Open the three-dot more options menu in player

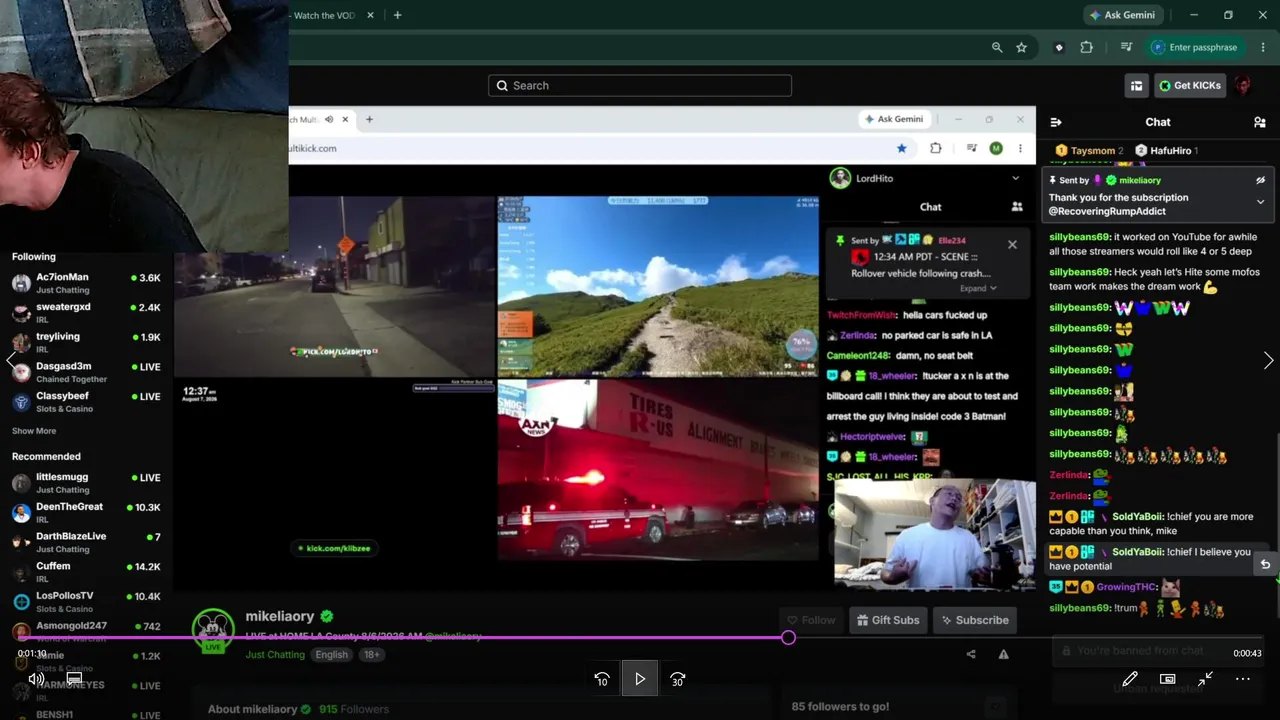pyautogui.click(x=1243, y=679)
